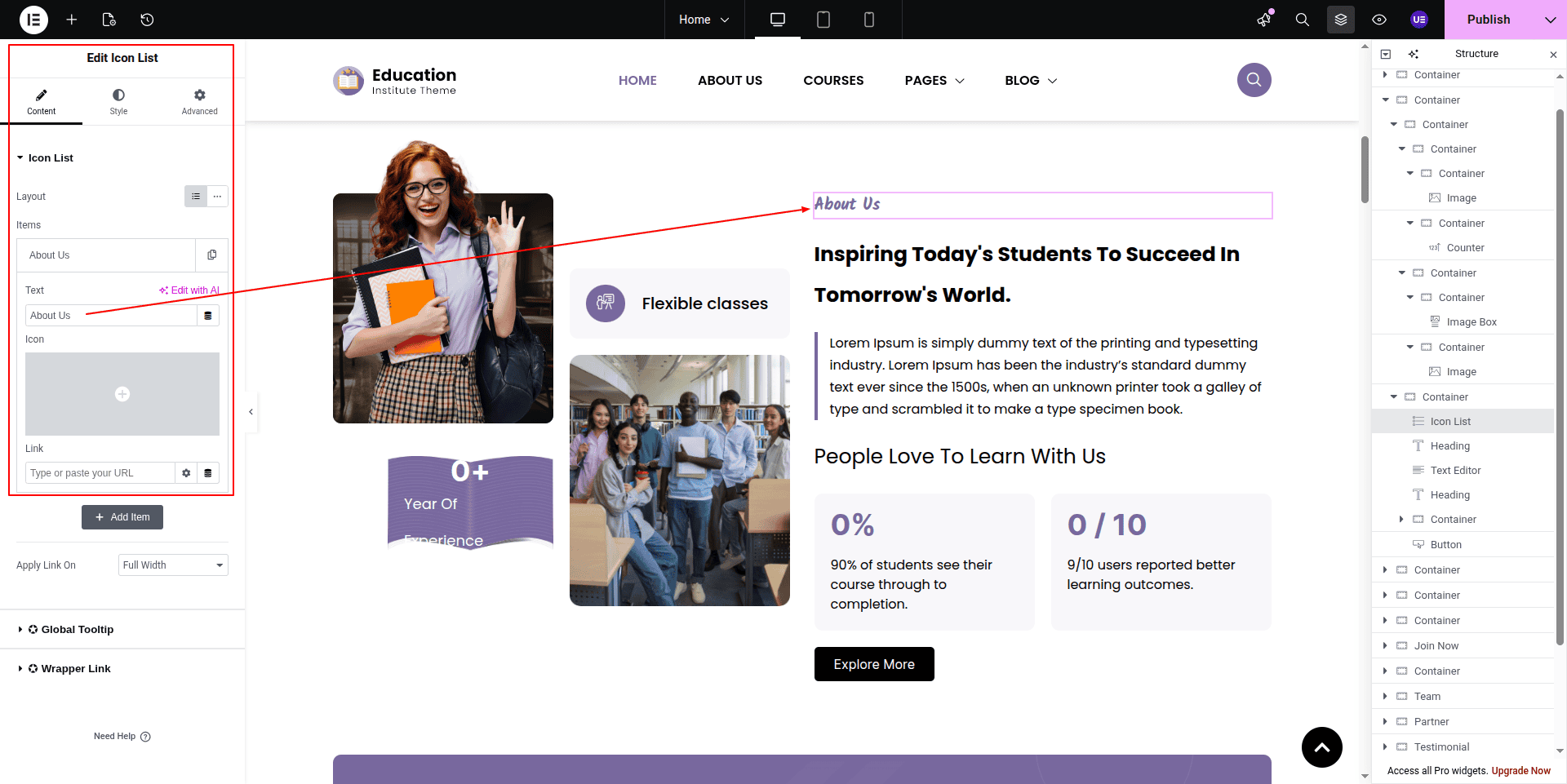This screenshot has height=784, width=1567.
Task: Open the Finder search icon in top bar
Action: [1303, 20]
